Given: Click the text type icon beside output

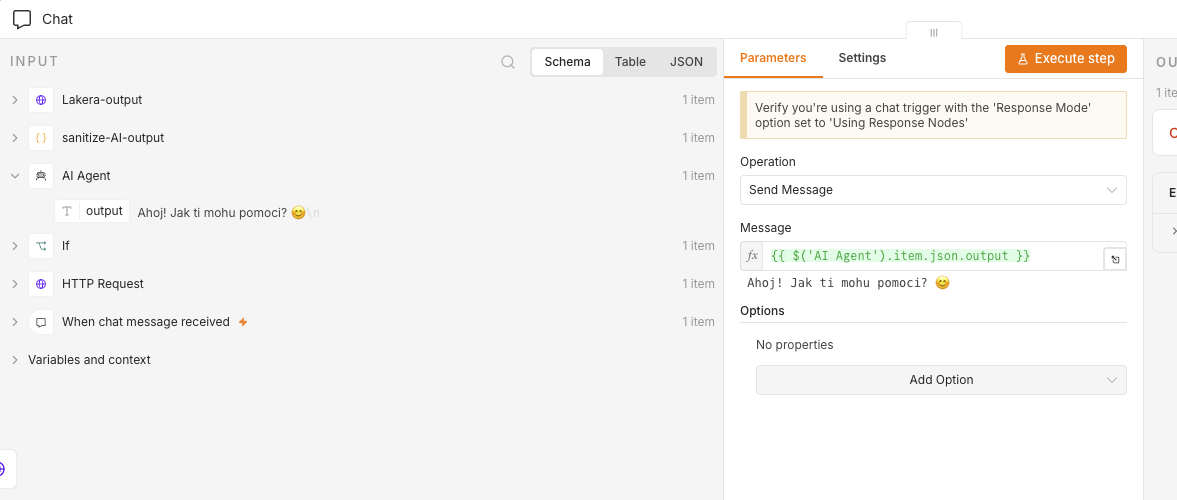Looking at the screenshot, I should (x=67, y=212).
